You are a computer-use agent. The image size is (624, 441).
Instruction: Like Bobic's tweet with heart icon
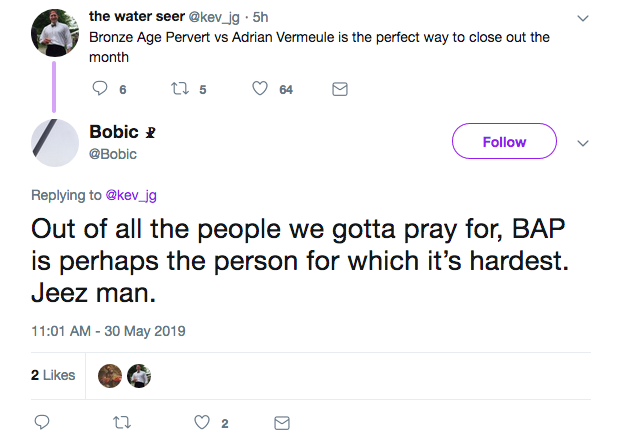click(201, 422)
